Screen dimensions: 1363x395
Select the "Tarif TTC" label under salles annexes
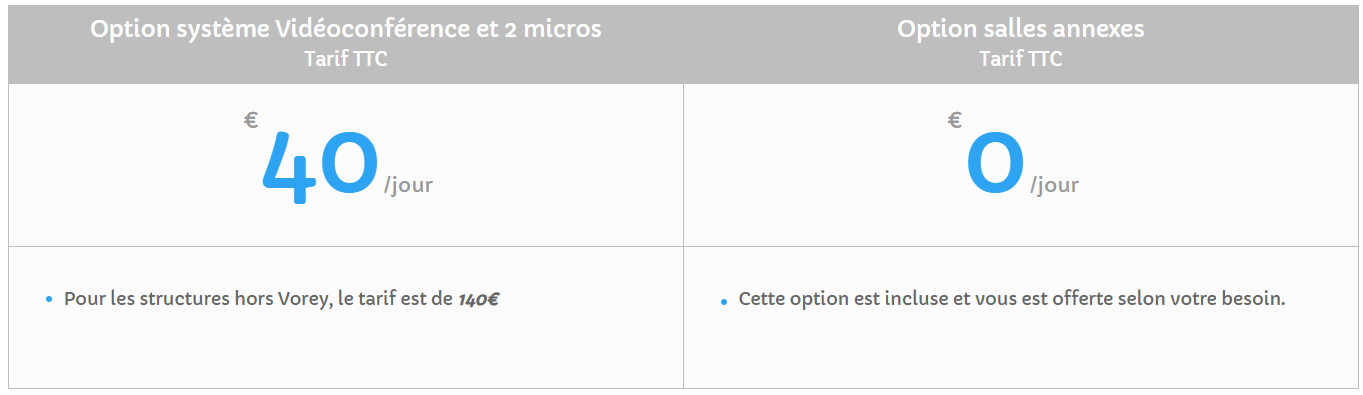click(1021, 59)
